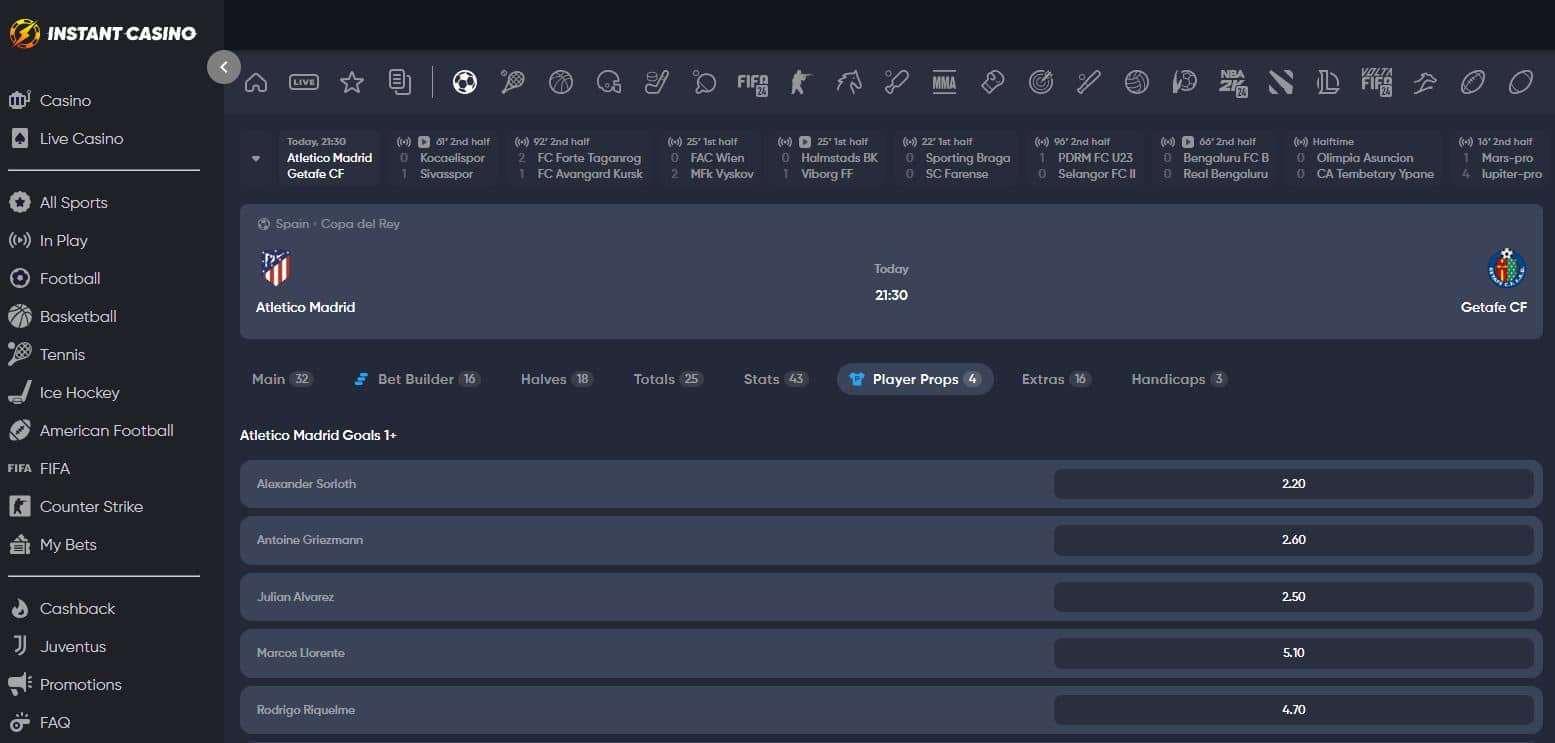This screenshot has width=1555, height=743.
Task: Open the LIVE events icon
Action: pyautogui.click(x=304, y=82)
